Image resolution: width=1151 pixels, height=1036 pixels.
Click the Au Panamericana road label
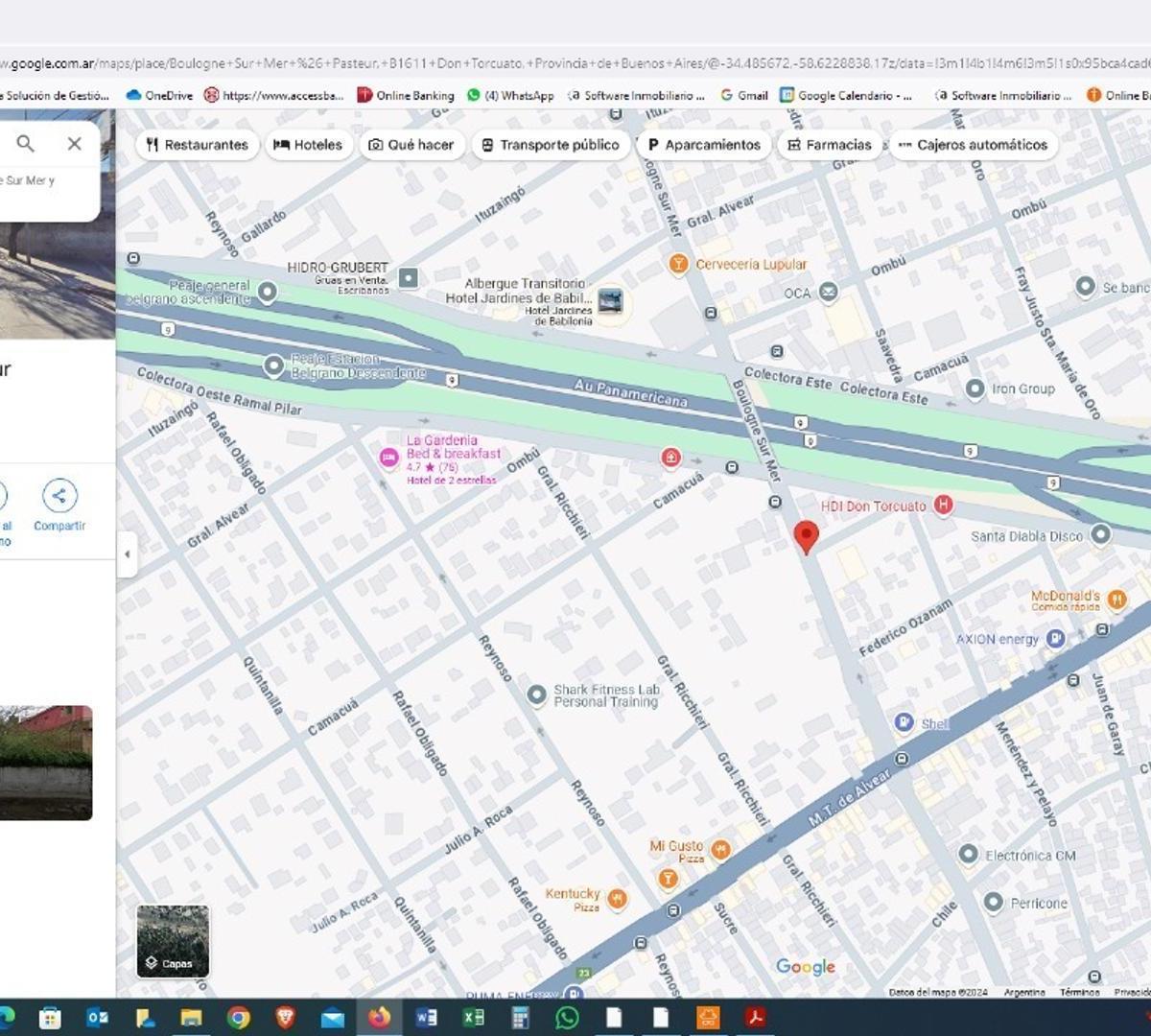point(631,393)
